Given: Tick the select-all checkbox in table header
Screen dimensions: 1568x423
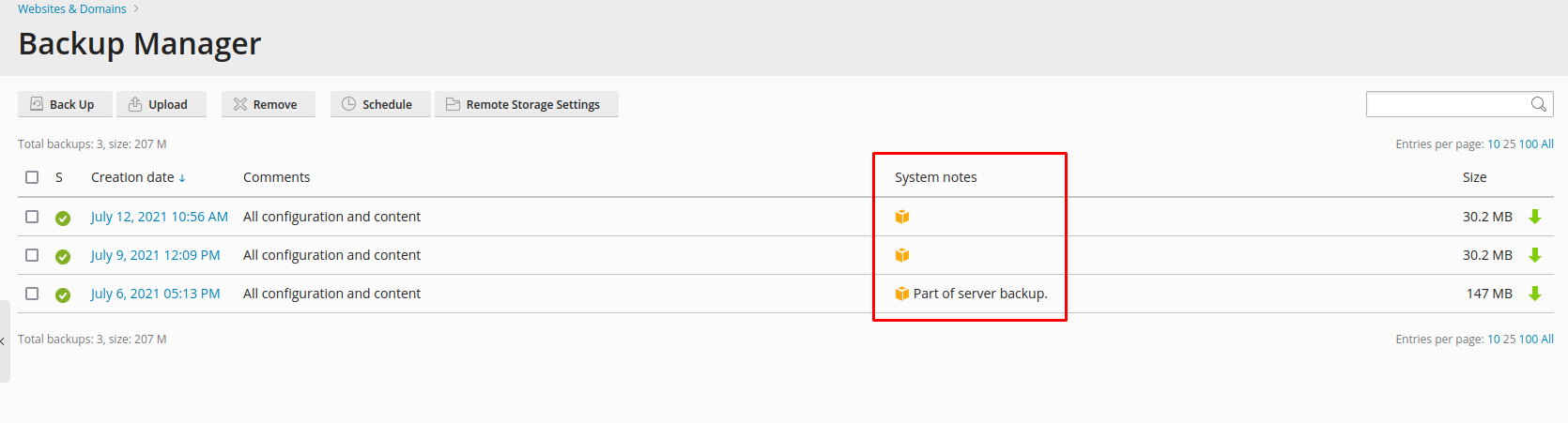Looking at the screenshot, I should click(x=32, y=177).
